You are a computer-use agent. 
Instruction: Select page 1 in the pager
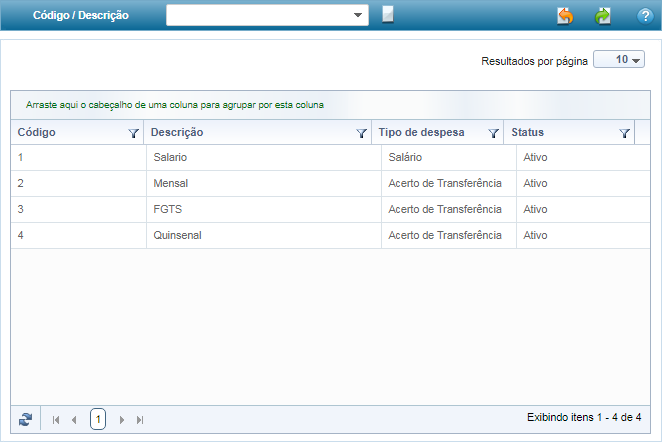98,420
